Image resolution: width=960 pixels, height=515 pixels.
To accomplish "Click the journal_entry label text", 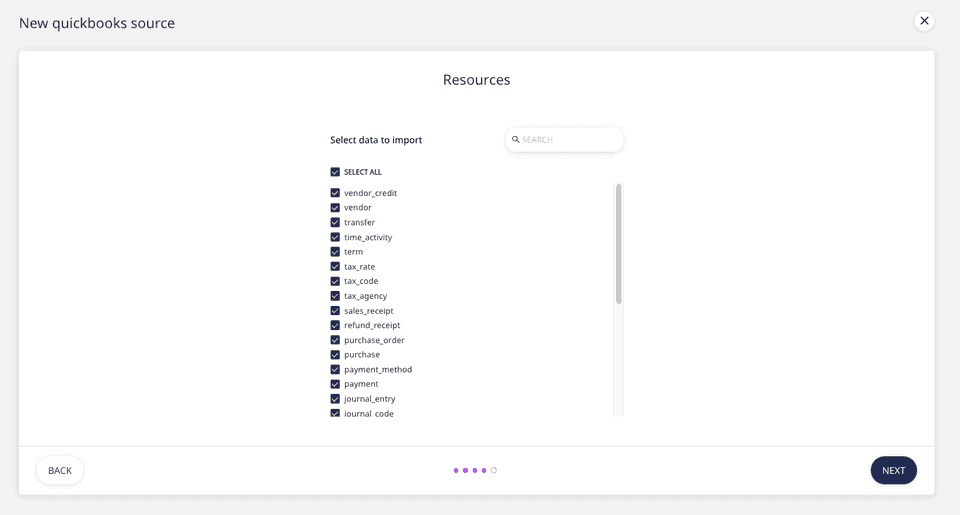I will tap(370, 399).
